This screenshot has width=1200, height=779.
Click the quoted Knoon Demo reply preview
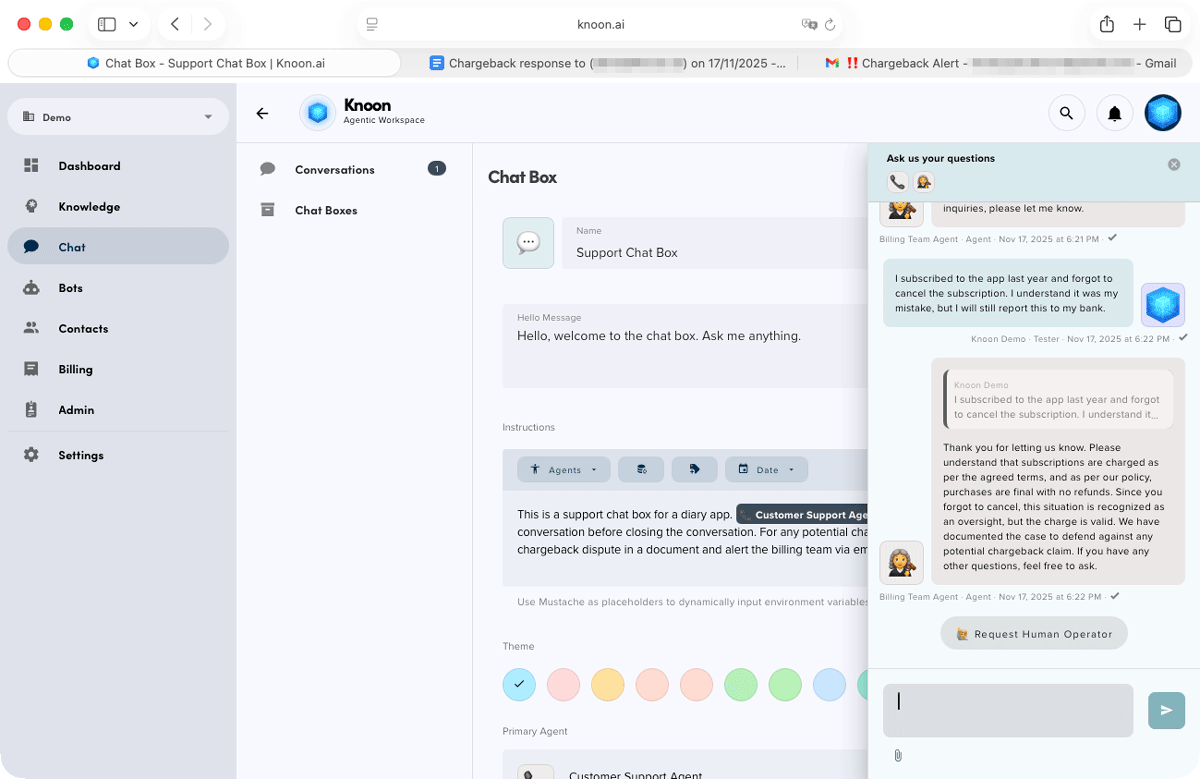pos(1058,399)
